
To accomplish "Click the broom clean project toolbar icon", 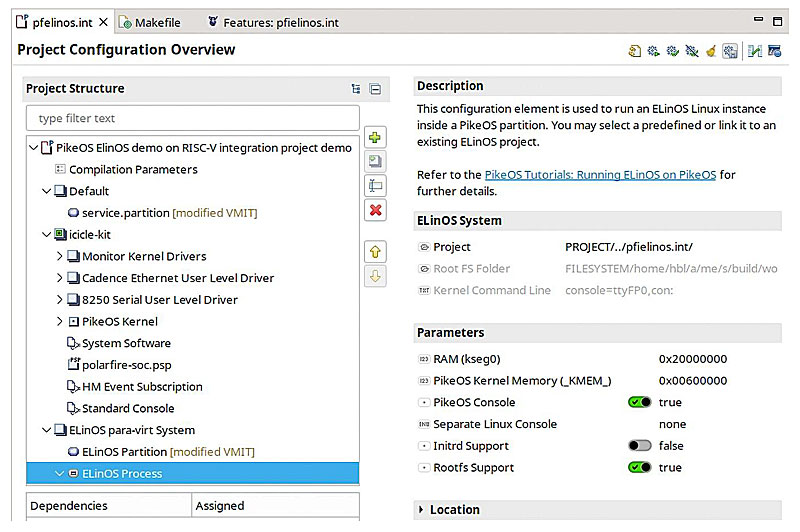I will [711, 51].
